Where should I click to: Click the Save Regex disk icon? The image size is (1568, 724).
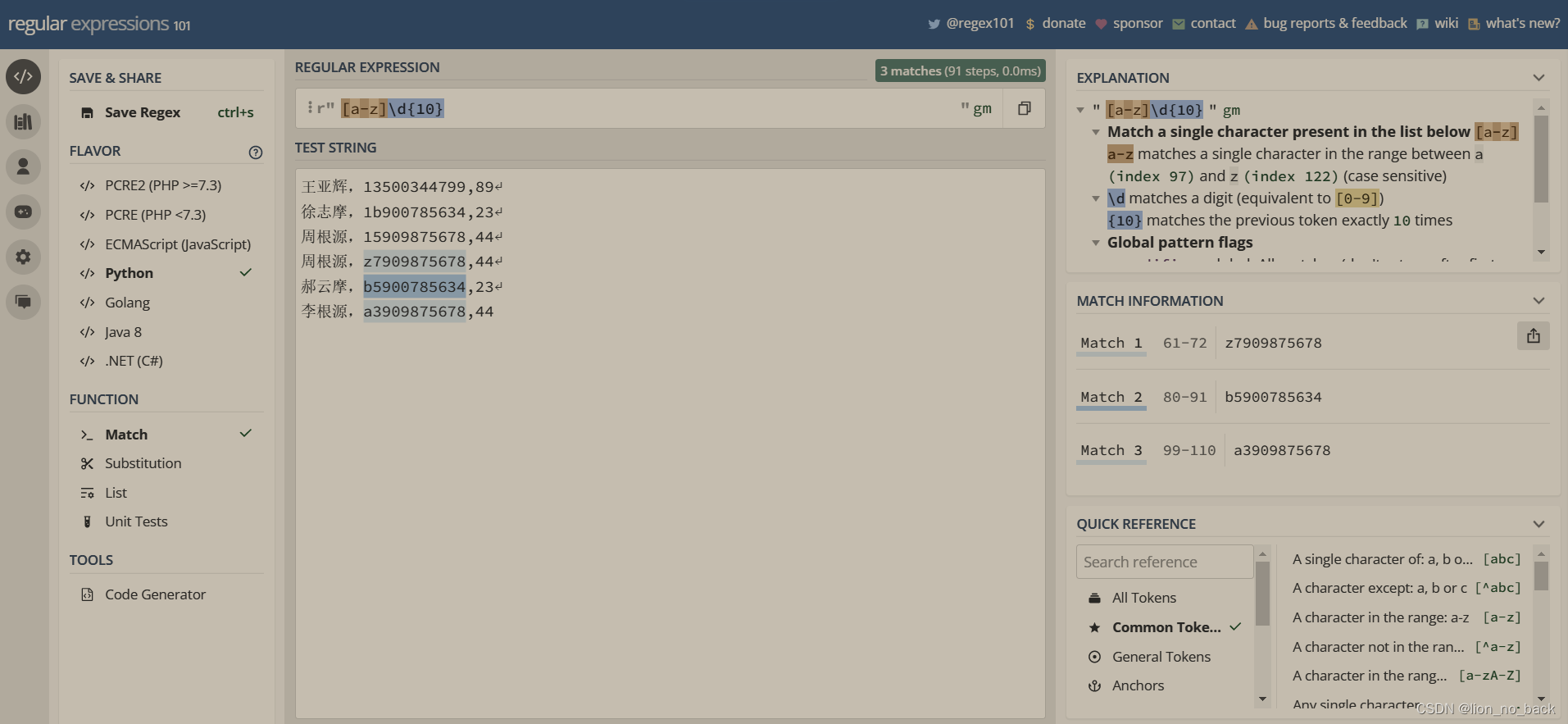(87, 113)
